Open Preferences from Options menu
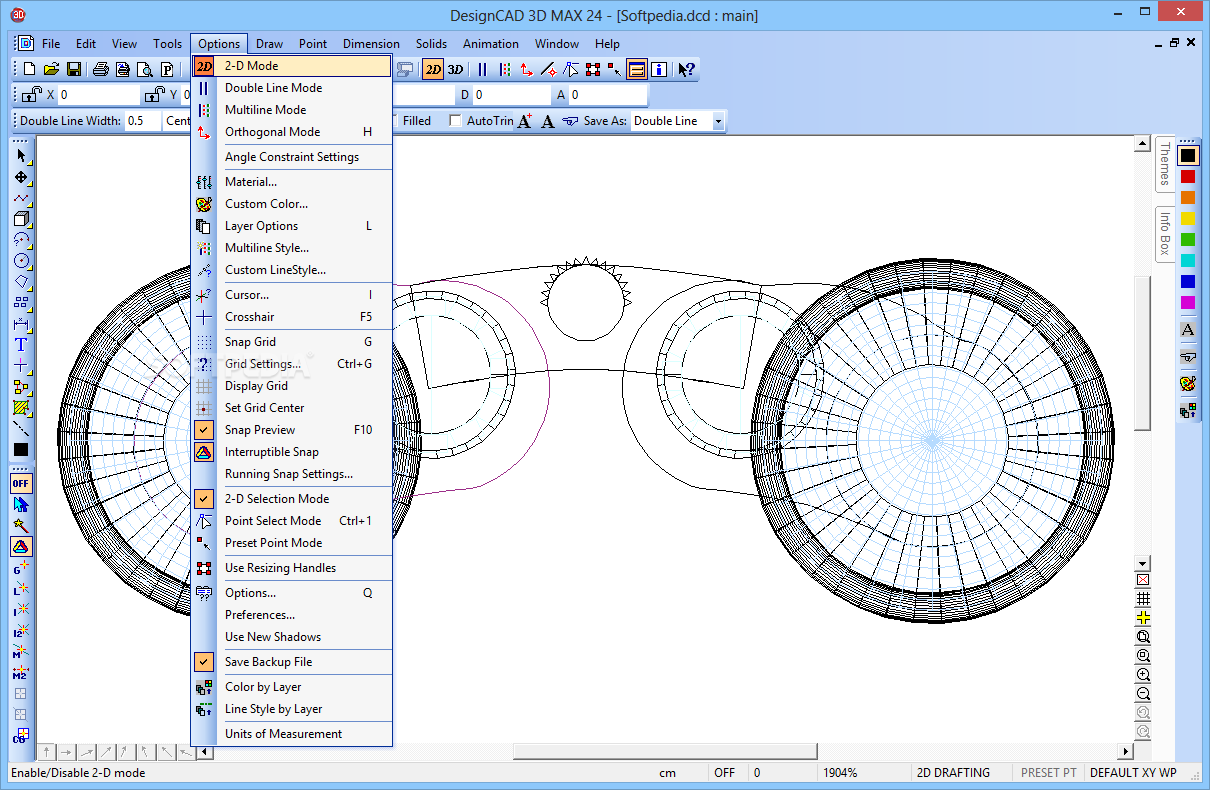Screen dimensions: 1210x790 292,615
